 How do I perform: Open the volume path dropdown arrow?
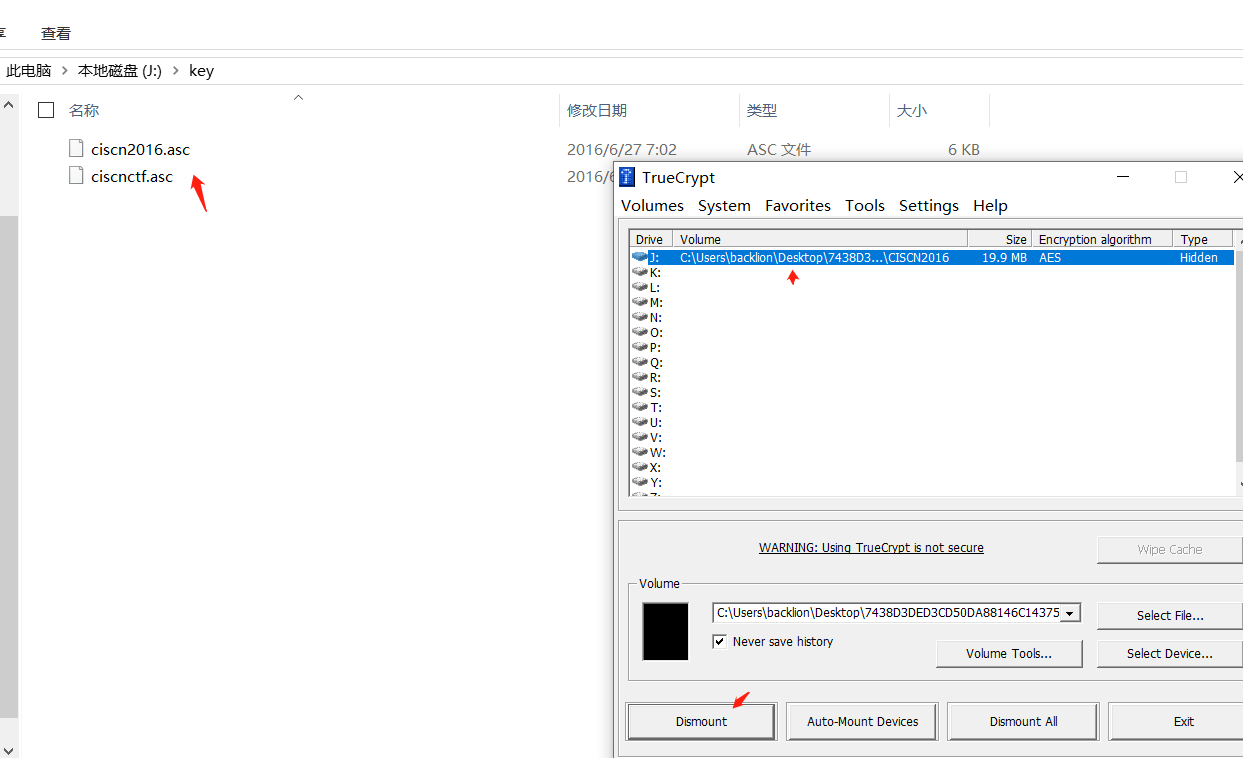pos(1070,613)
